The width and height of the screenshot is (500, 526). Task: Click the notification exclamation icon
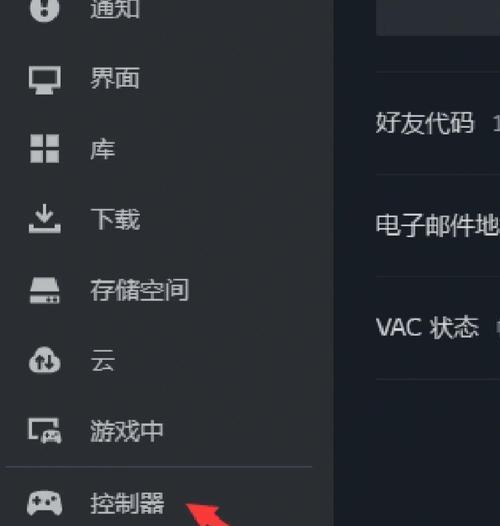(x=44, y=8)
